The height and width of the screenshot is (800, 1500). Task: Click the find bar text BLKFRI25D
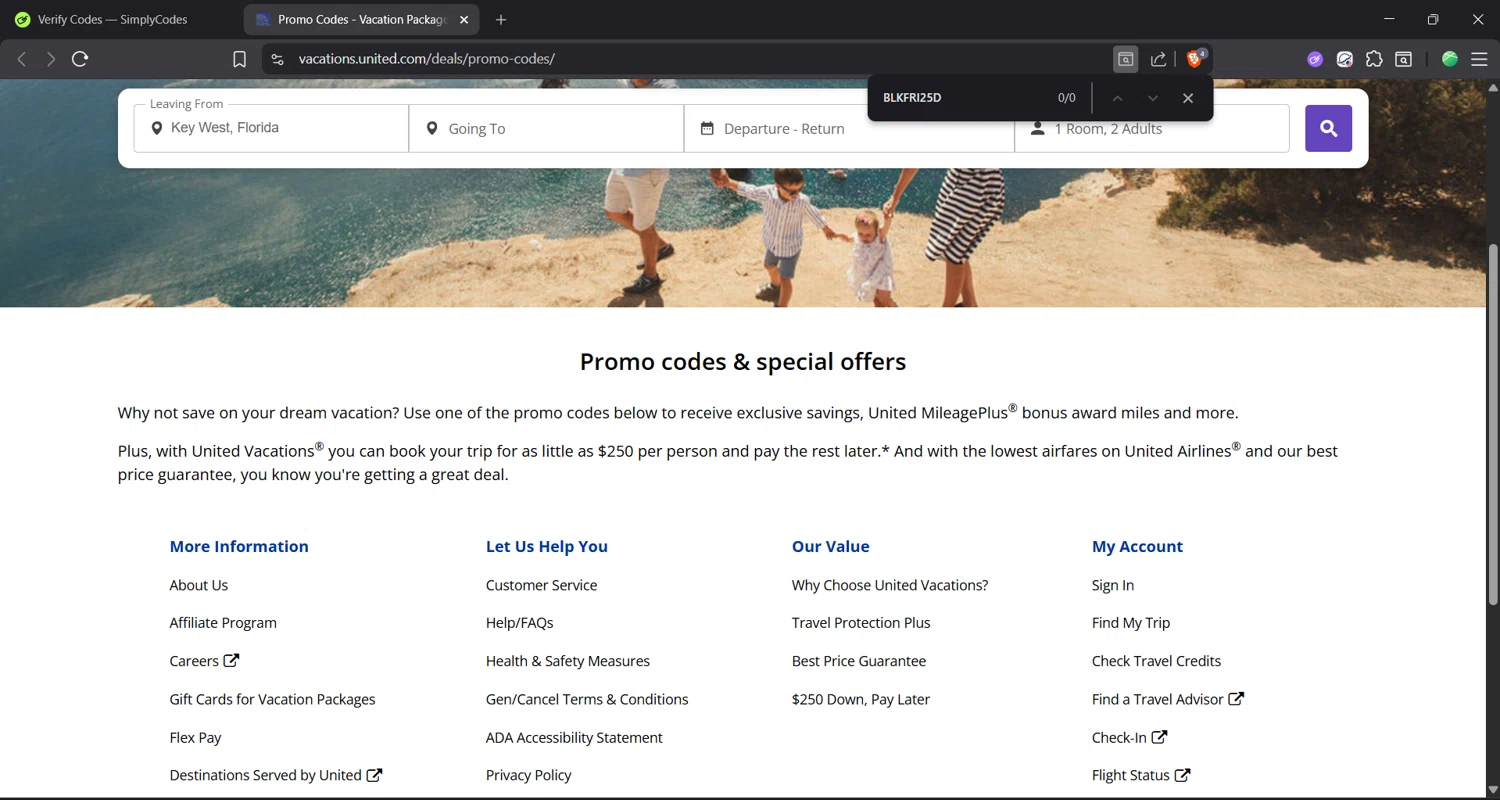[x=912, y=98]
